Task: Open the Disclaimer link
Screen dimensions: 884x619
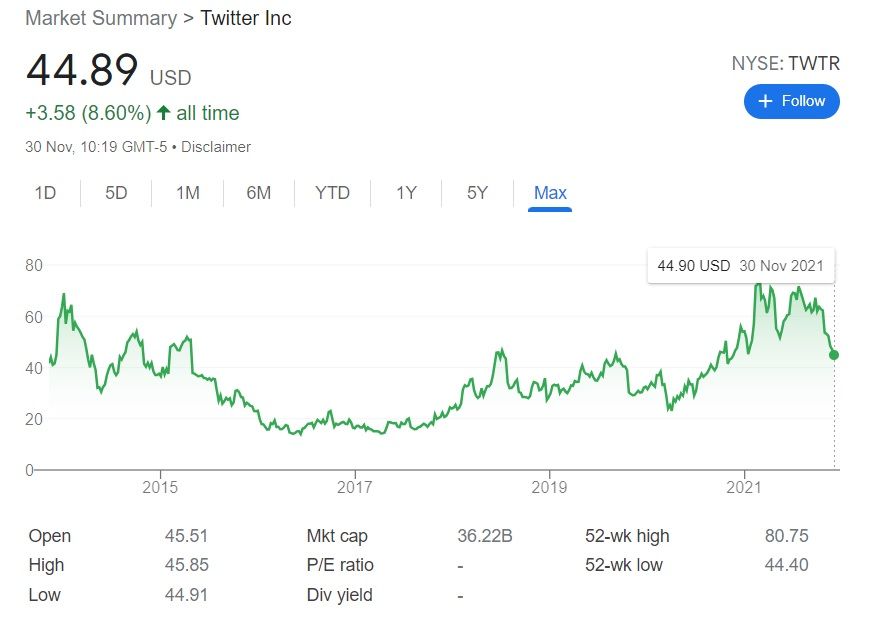Action: pyautogui.click(x=219, y=146)
